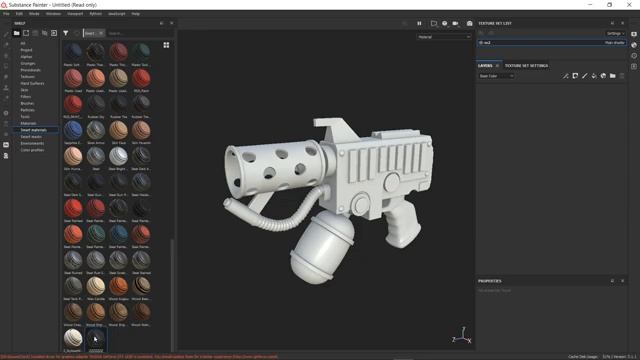Click the Shelf import resources icon
This screenshot has height=360, width=640.
tap(54, 33)
